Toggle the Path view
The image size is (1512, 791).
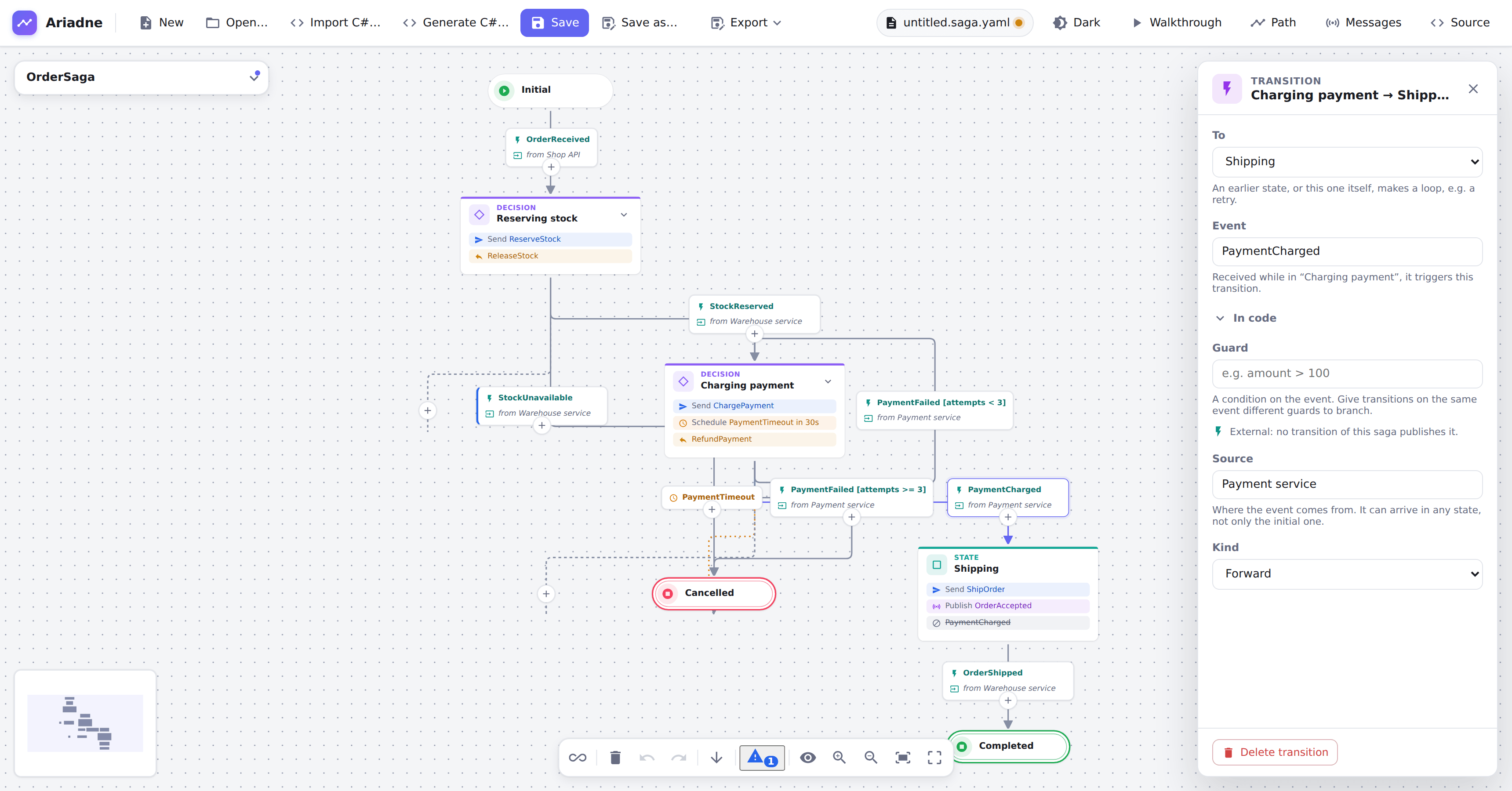point(1272,22)
